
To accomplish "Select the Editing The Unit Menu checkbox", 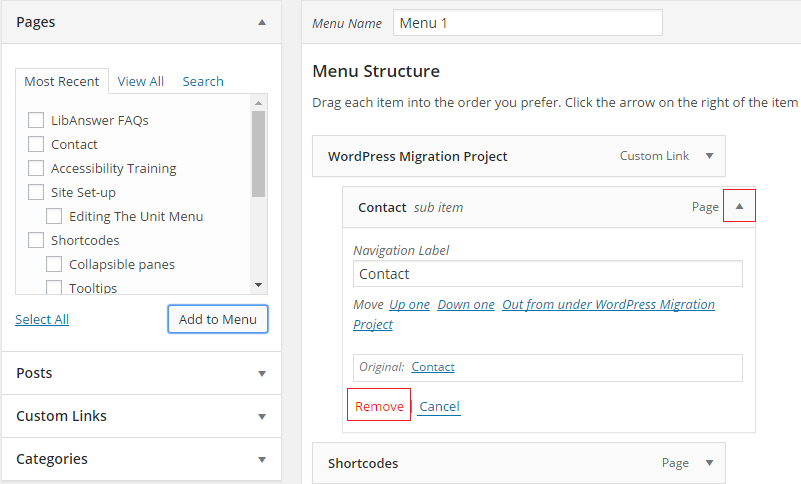I will pyautogui.click(x=54, y=216).
